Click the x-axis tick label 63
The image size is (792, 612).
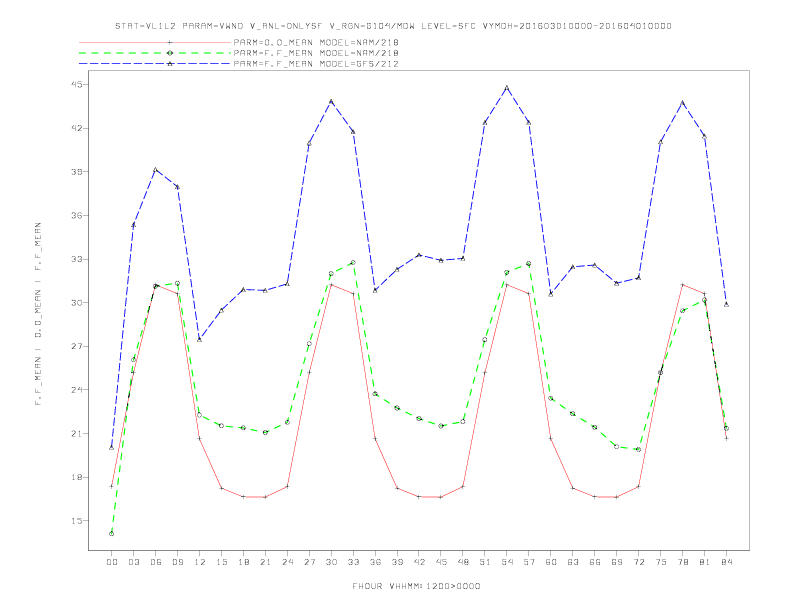[x=573, y=562]
